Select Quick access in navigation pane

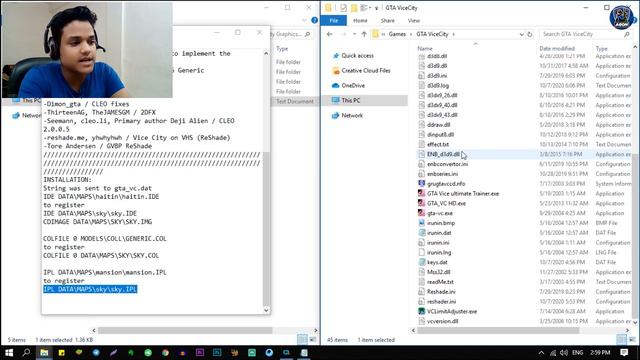point(357,56)
